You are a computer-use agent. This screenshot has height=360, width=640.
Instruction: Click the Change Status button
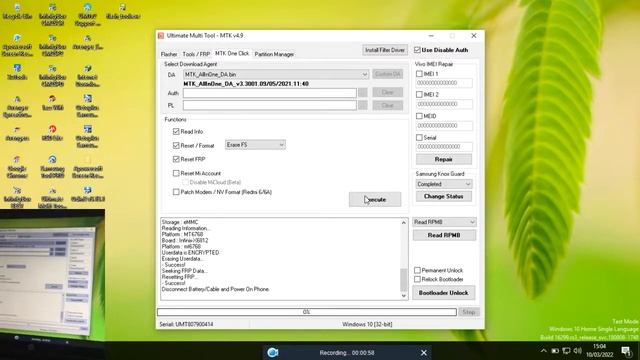(444, 196)
